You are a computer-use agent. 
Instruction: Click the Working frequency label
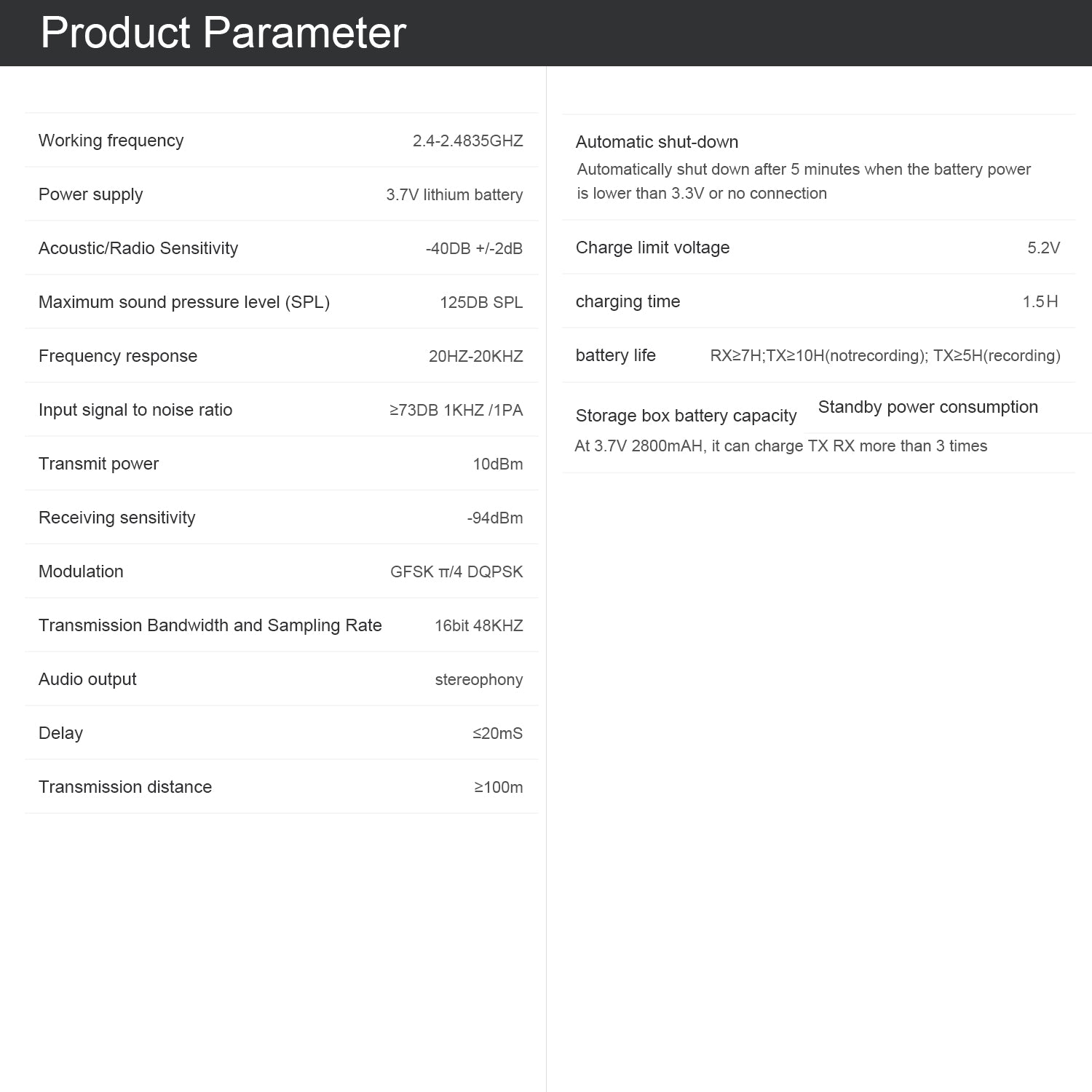111,141
